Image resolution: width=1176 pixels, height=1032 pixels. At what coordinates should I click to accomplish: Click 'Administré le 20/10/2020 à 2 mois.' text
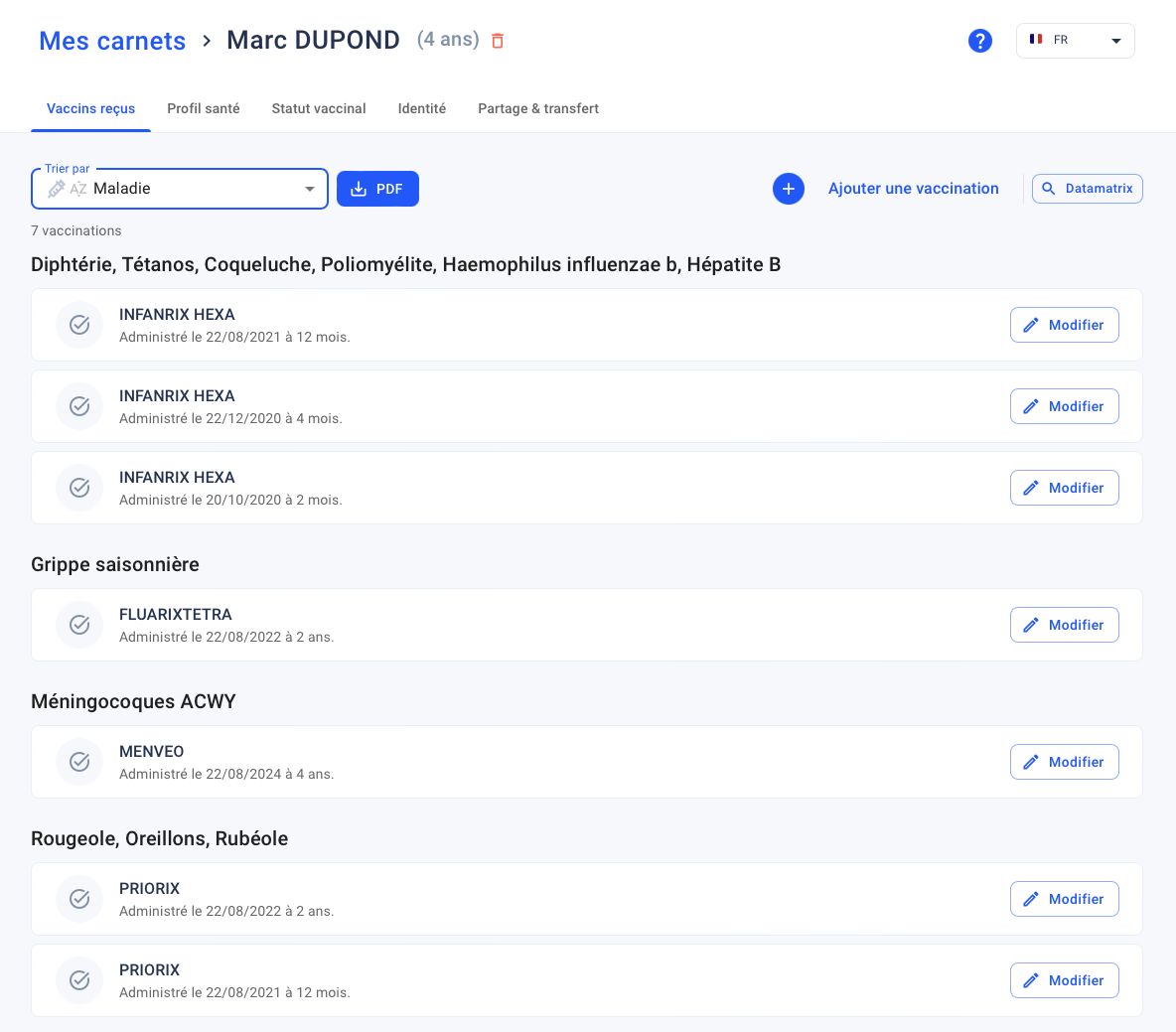230,501
